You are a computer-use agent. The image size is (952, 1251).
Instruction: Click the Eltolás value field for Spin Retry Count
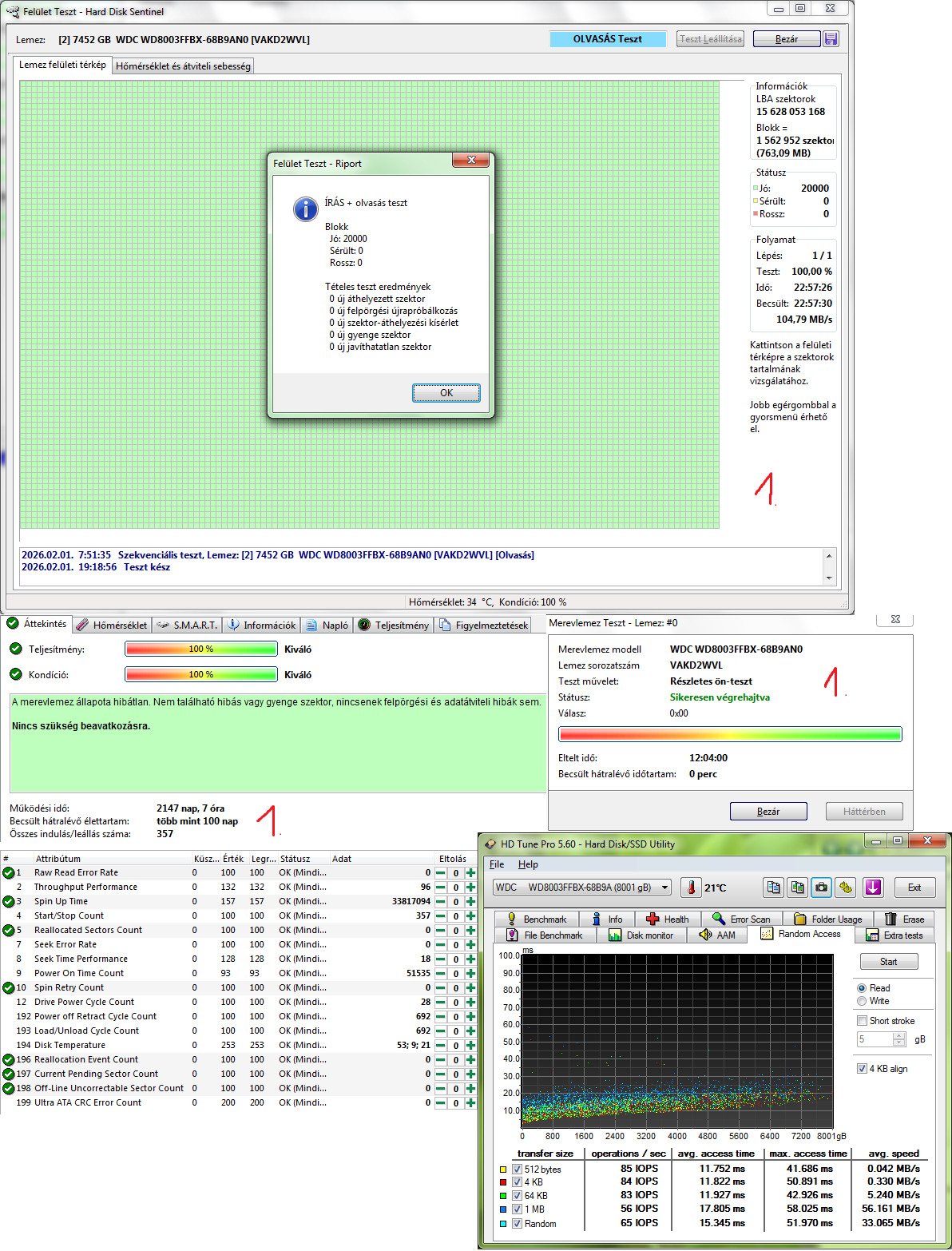point(455,988)
